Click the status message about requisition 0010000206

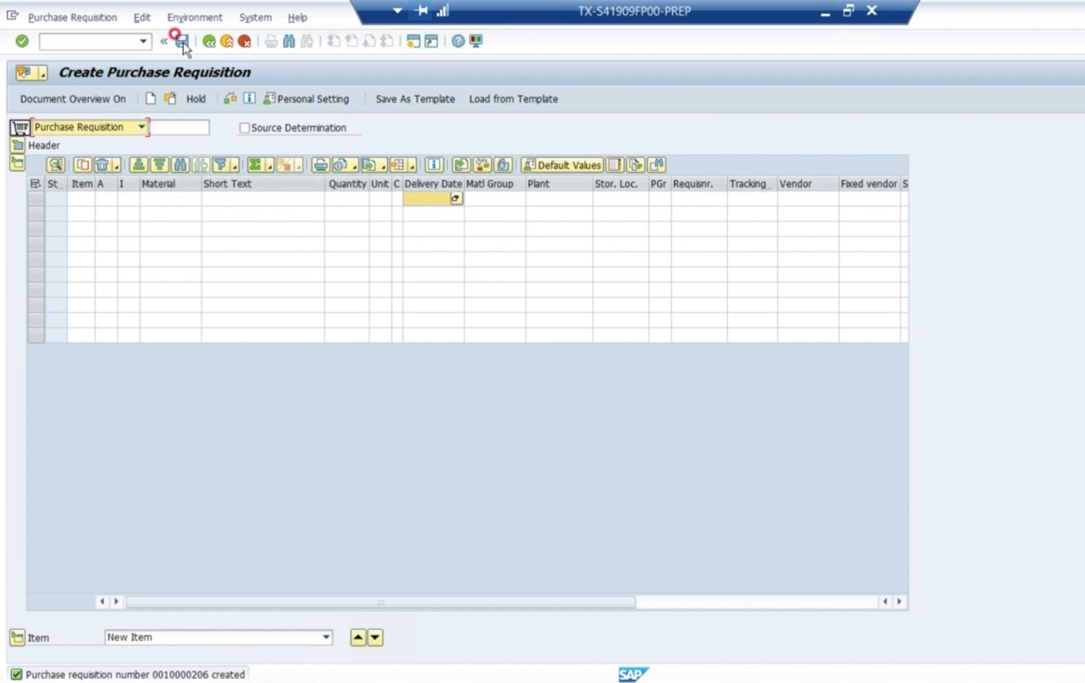tap(135, 675)
